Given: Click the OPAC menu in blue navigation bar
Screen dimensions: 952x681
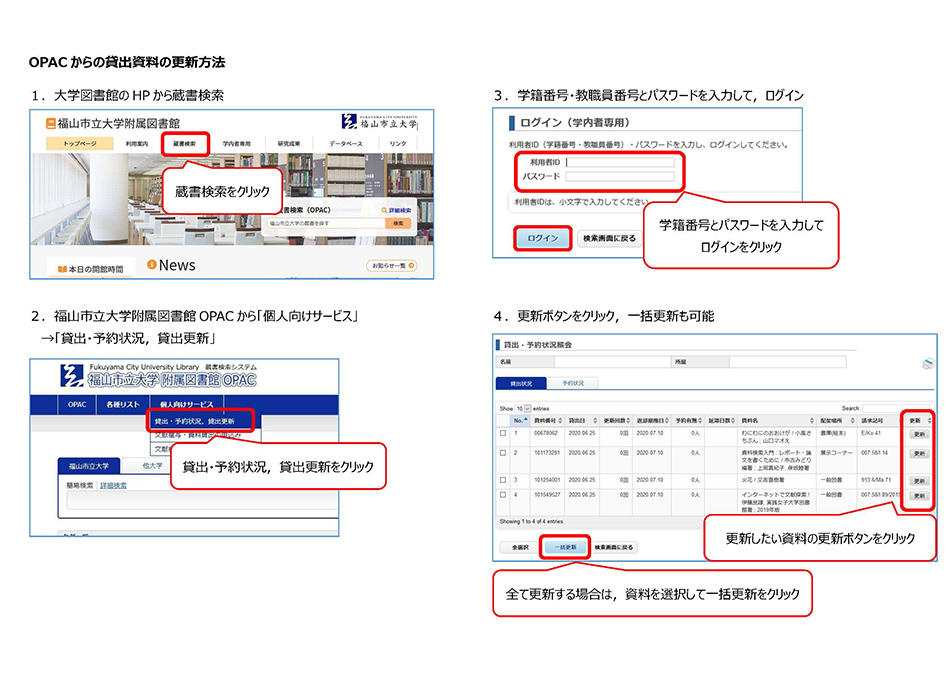Looking at the screenshot, I should pyautogui.click(x=77, y=404).
